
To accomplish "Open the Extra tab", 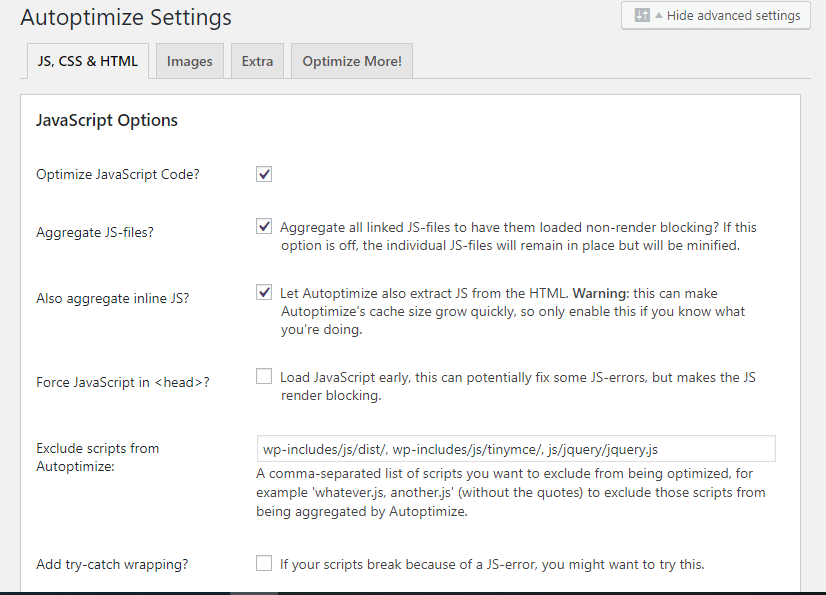I will pyautogui.click(x=257, y=61).
